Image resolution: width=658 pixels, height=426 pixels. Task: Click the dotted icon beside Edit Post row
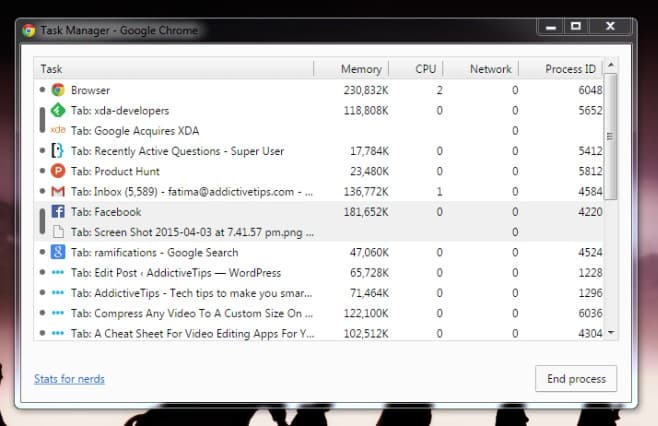coord(58,272)
